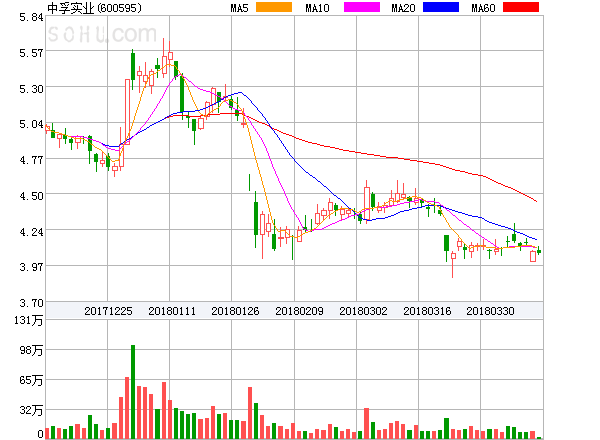Click the 131万 volume axis label
Image resolution: width=600 pixels, height=440 pixels.
29,320
